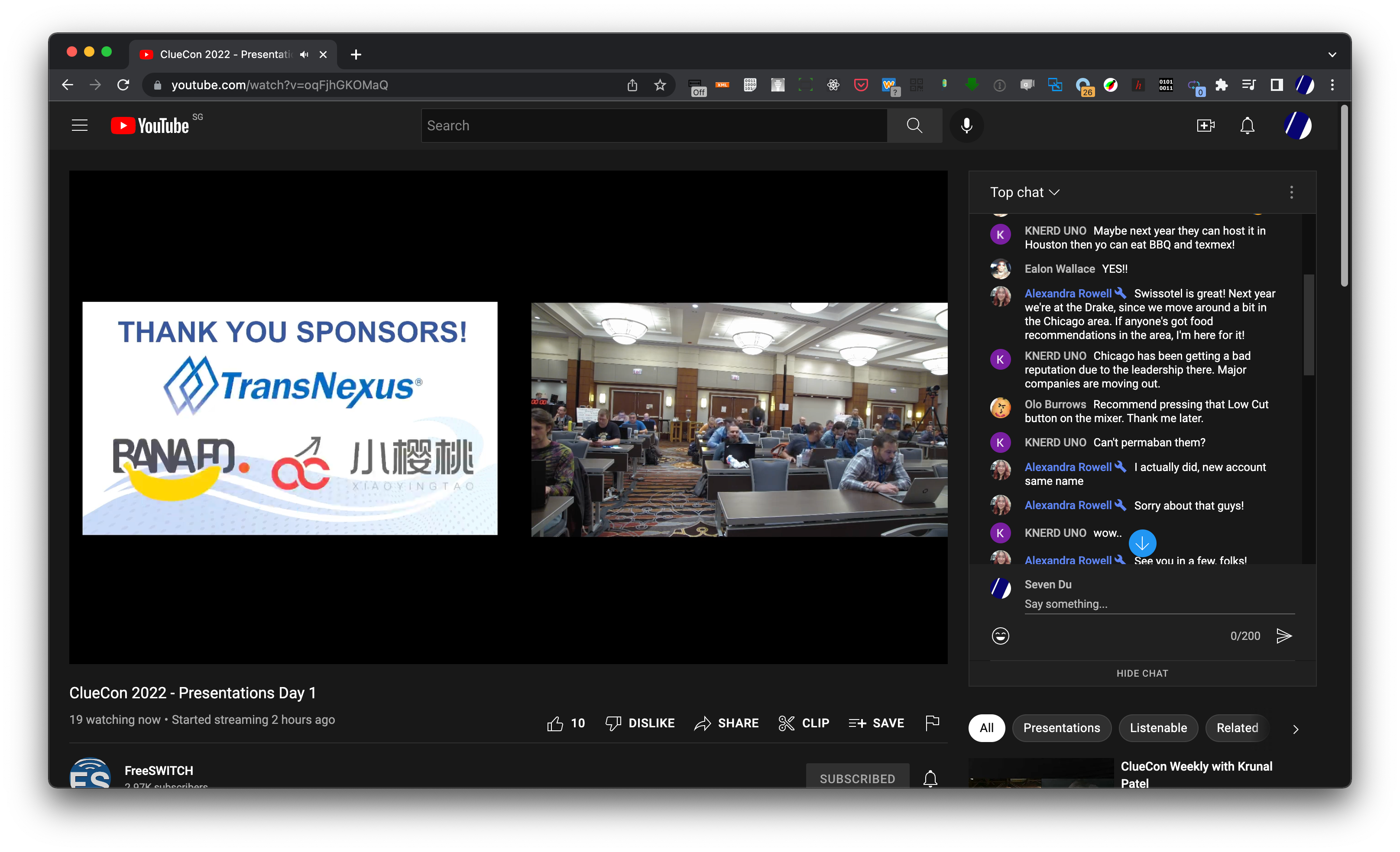Mute the tab using speaker icon

coord(304,55)
